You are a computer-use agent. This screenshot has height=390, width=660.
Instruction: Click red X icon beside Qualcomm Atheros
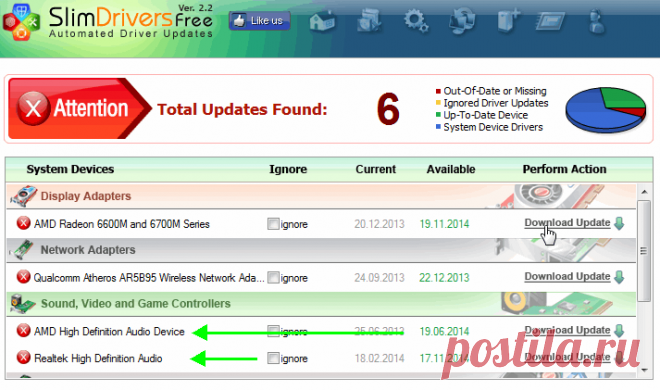pos(24,277)
